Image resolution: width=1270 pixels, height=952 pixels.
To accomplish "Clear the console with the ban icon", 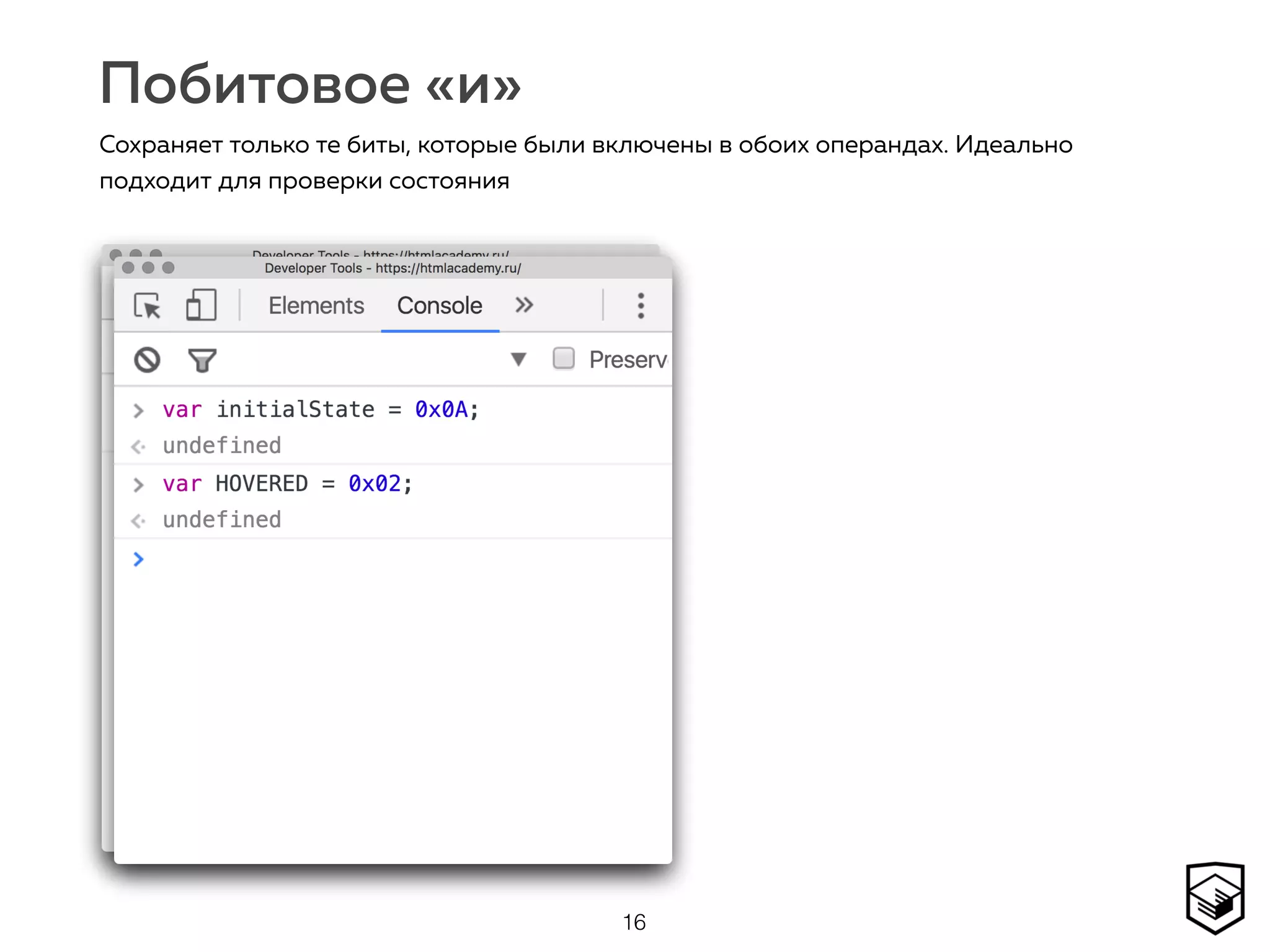I will 147,360.
